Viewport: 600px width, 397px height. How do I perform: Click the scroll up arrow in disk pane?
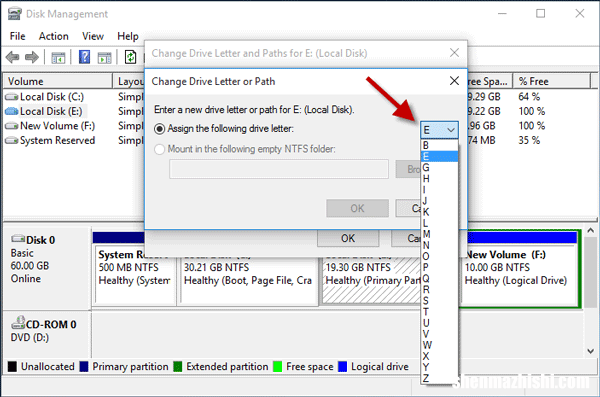(x=590, y=230)
